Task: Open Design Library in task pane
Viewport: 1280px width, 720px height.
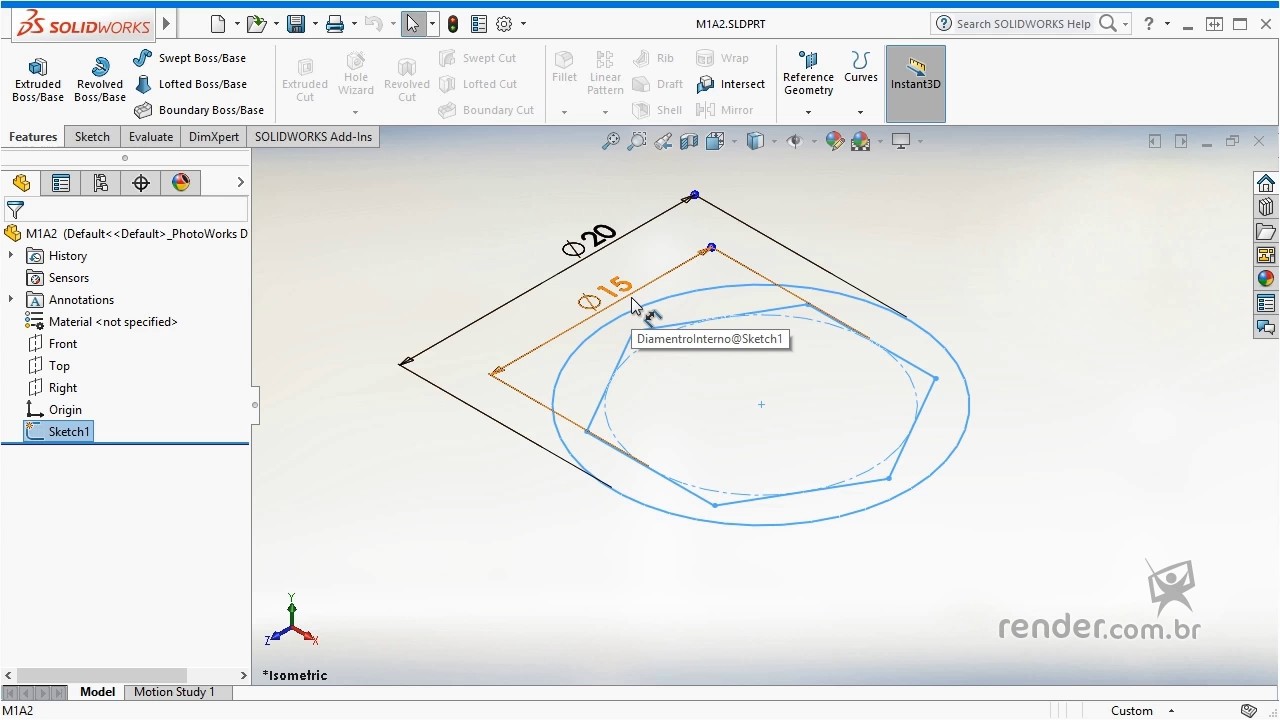Action: pyautogui.click(x=1266, y=207)
